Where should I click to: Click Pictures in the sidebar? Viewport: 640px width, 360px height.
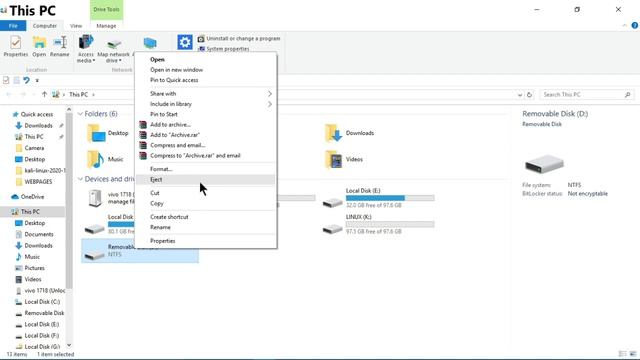[x=34, y=268]
